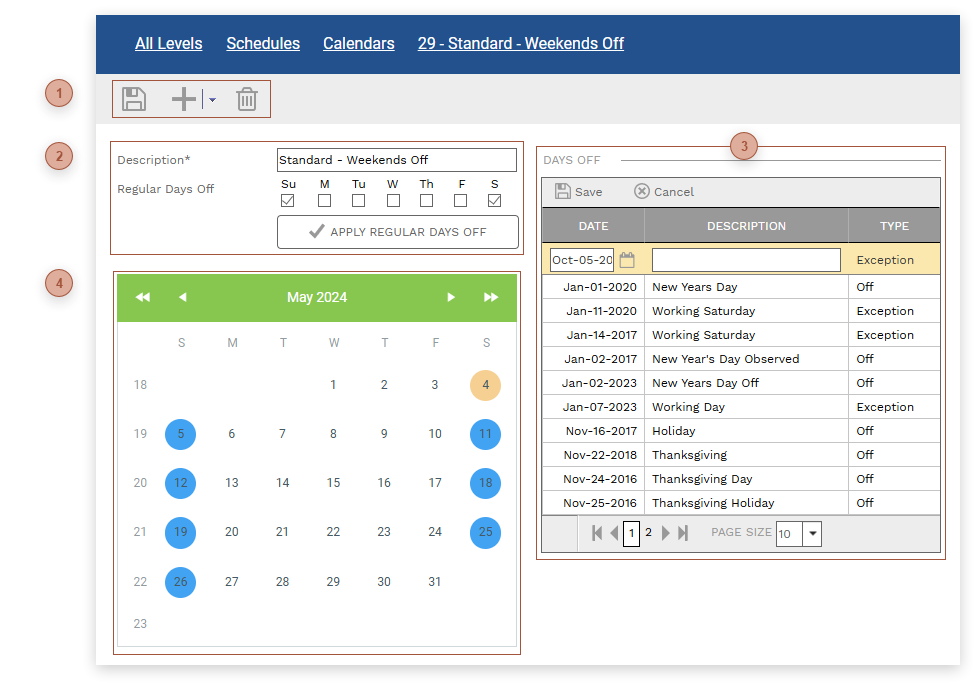Open the Page Size dropdown
Image resolution: width=979 pixels, height=688 pixels.
click(812, 534)
